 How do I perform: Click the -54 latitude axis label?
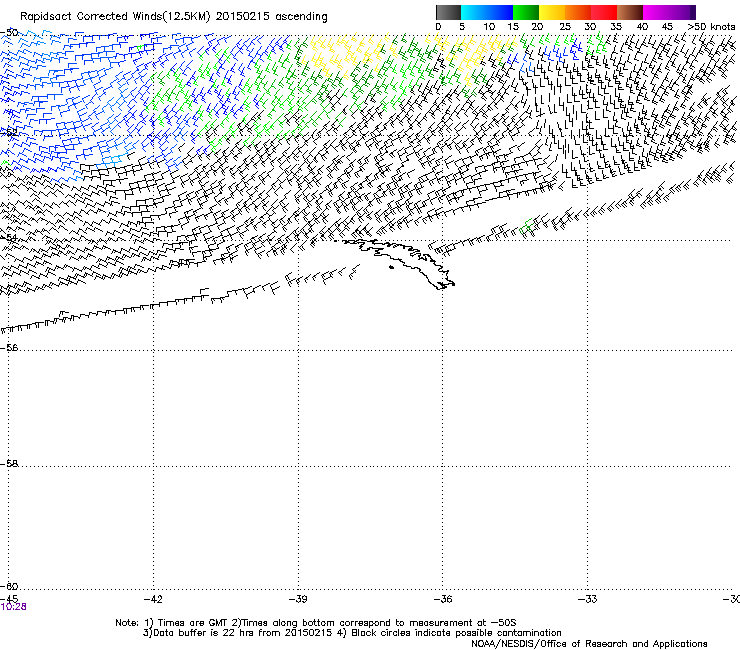click(9, 237)
